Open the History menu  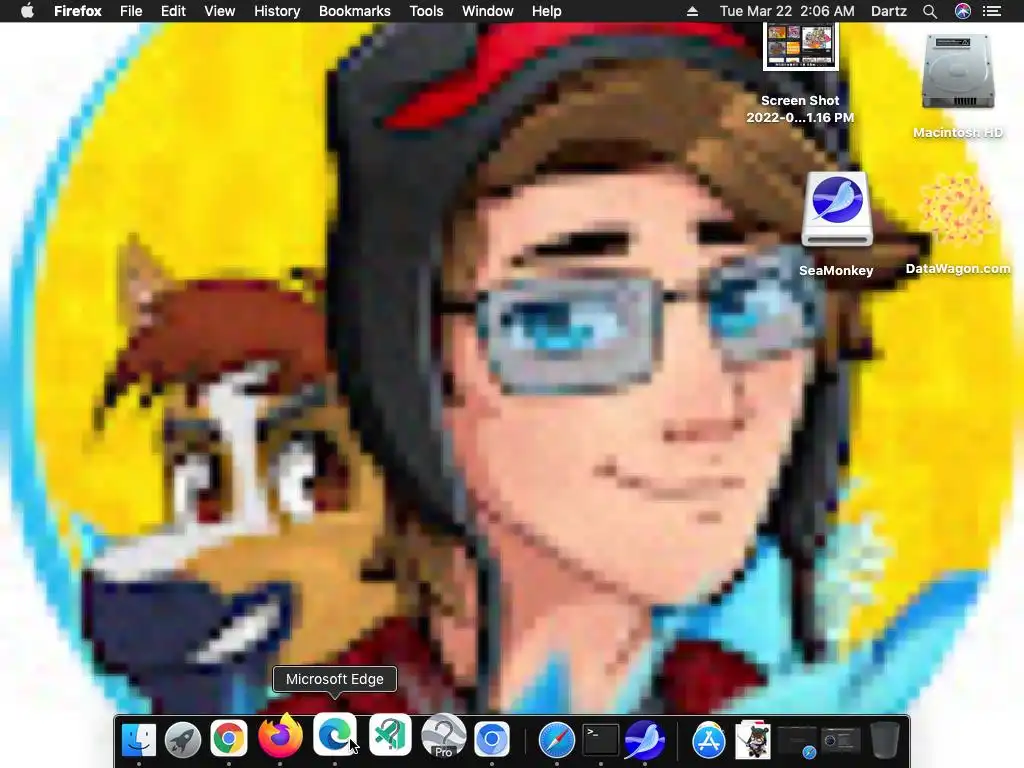tap(277, 11)
